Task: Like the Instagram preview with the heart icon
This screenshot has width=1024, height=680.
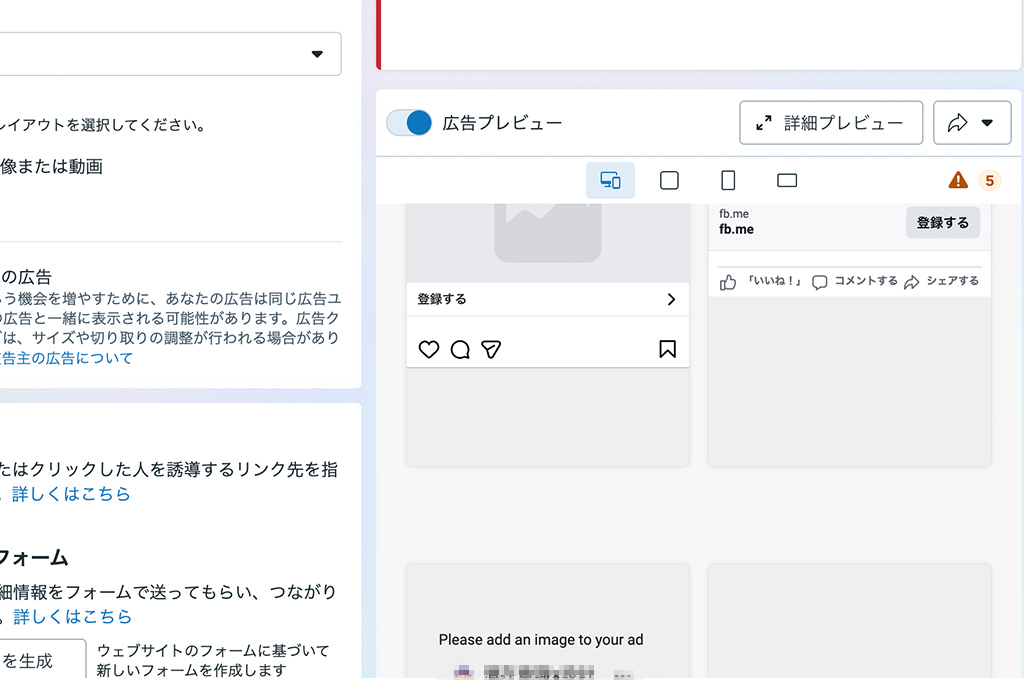Action: (429, 349)
